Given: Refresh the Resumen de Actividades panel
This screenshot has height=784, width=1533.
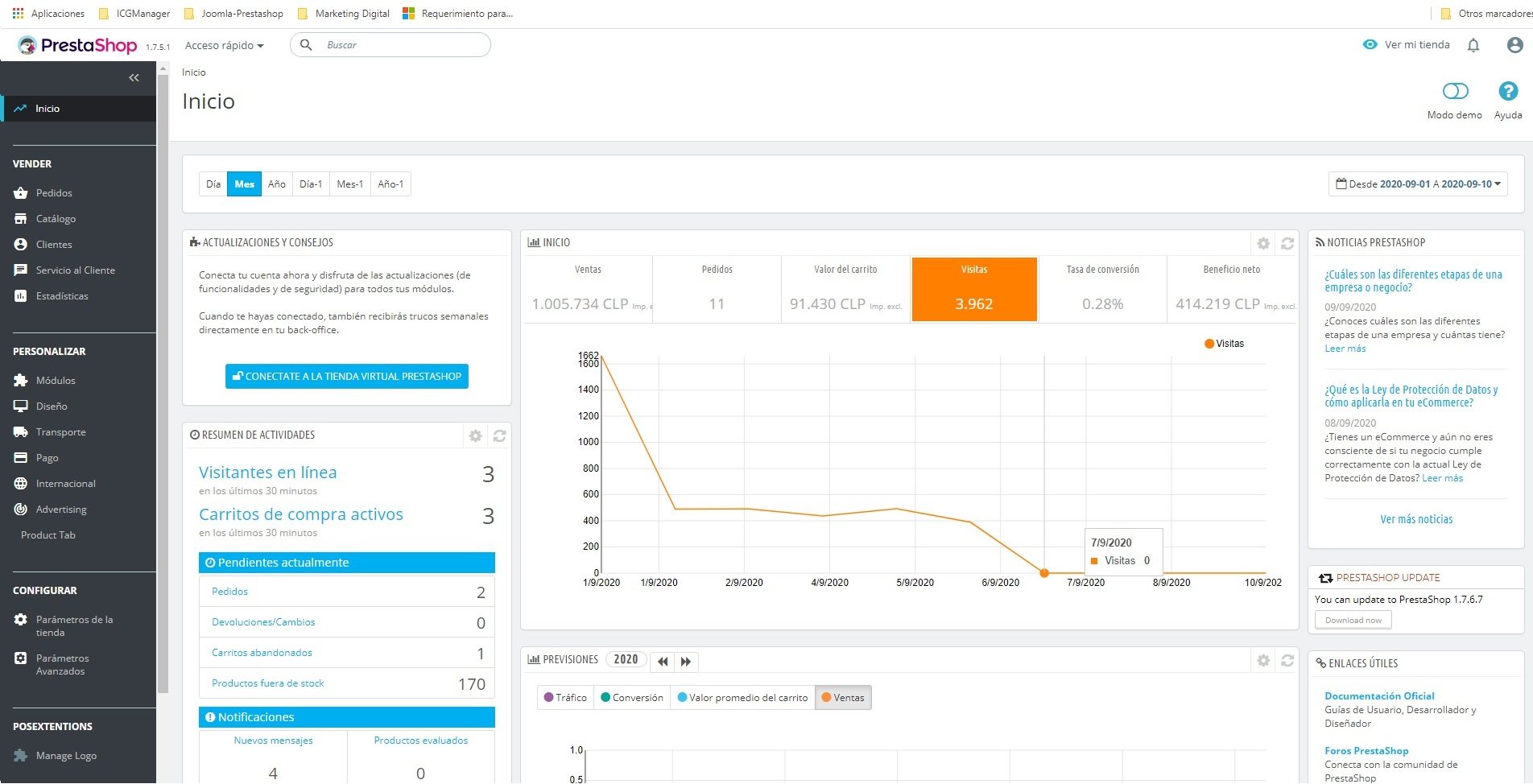Looking at the screenshot, I should point(499,435).
